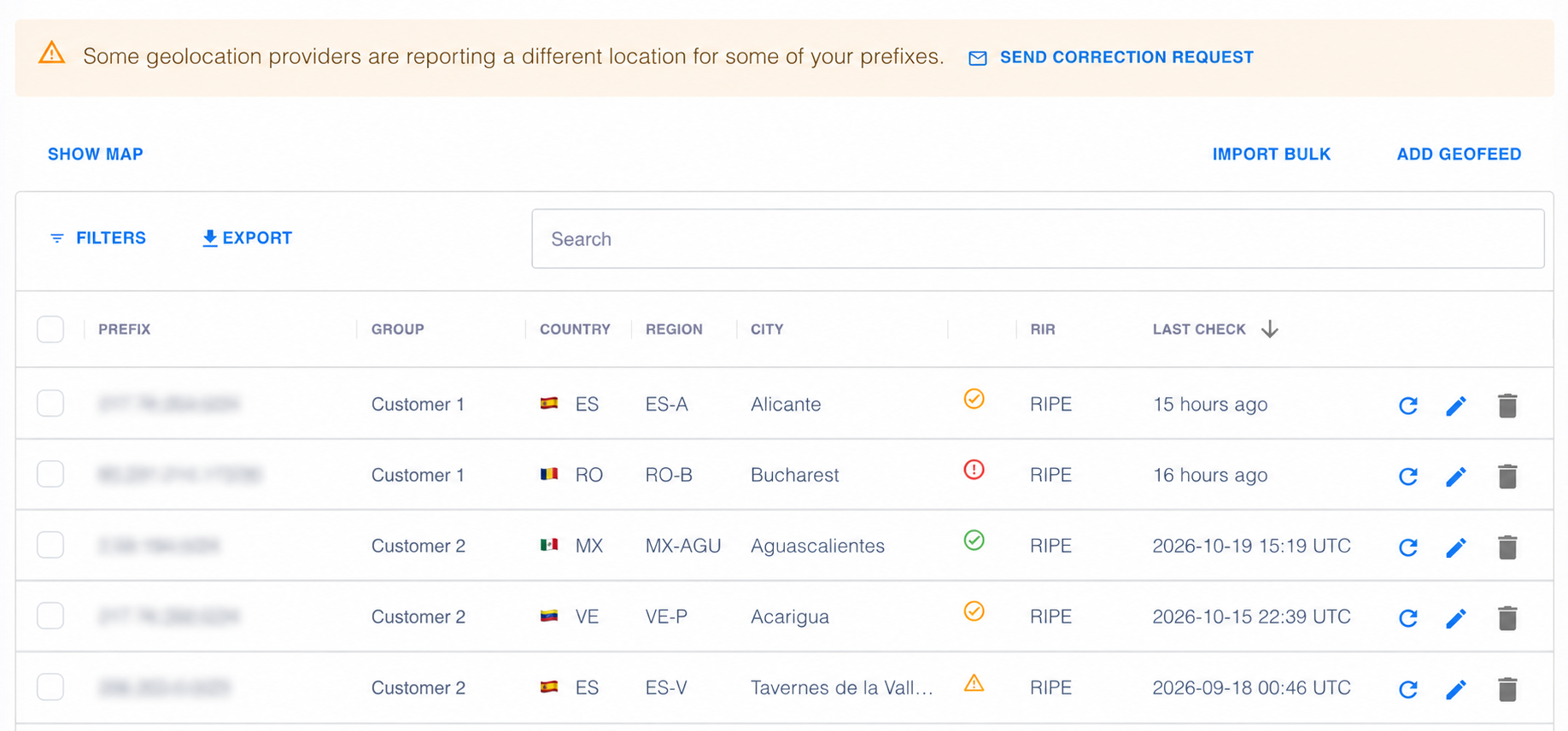Sort table by Country column header

[x=575, y=330]
